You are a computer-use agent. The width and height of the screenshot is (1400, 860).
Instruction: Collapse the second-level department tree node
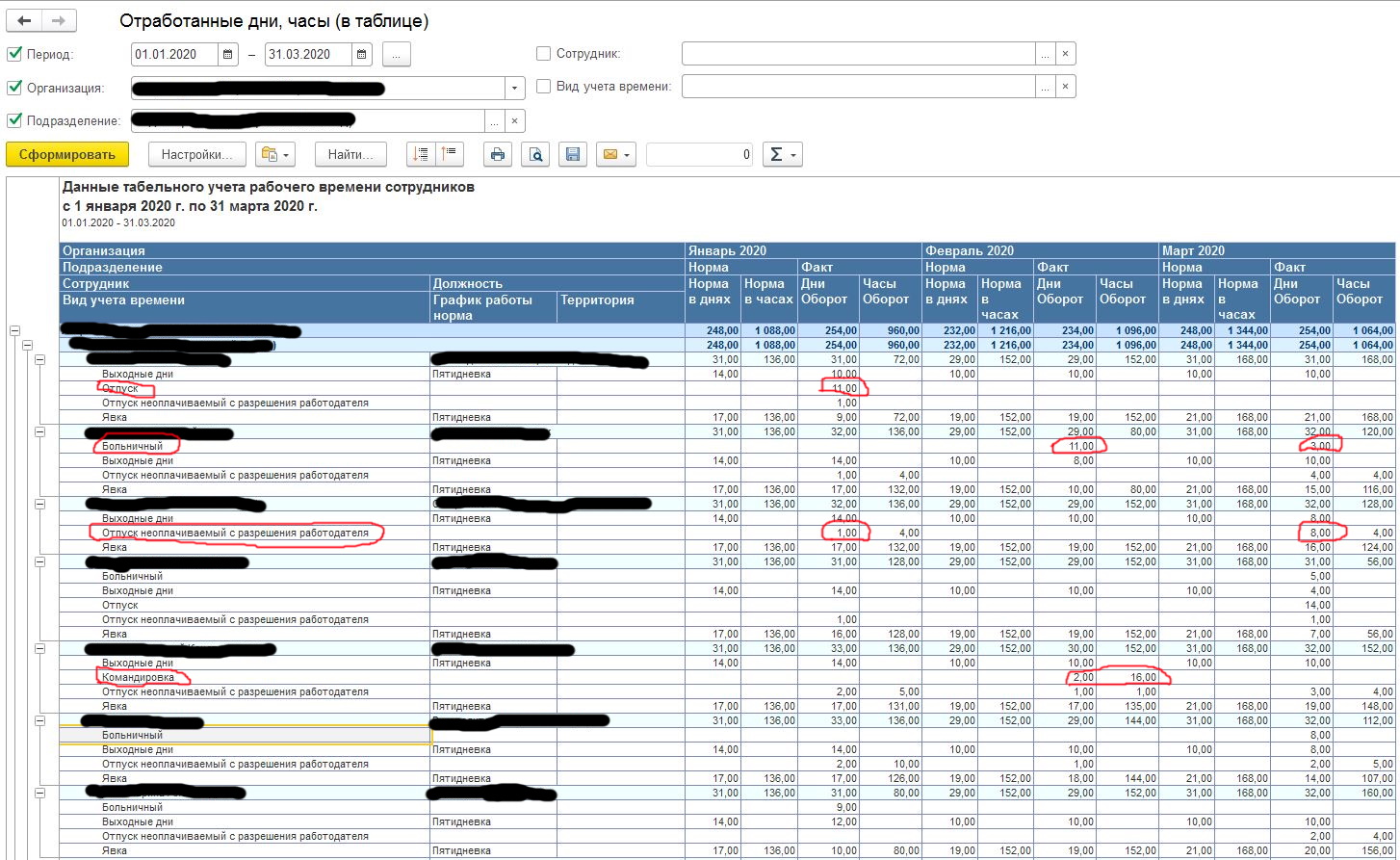(27, 345)
